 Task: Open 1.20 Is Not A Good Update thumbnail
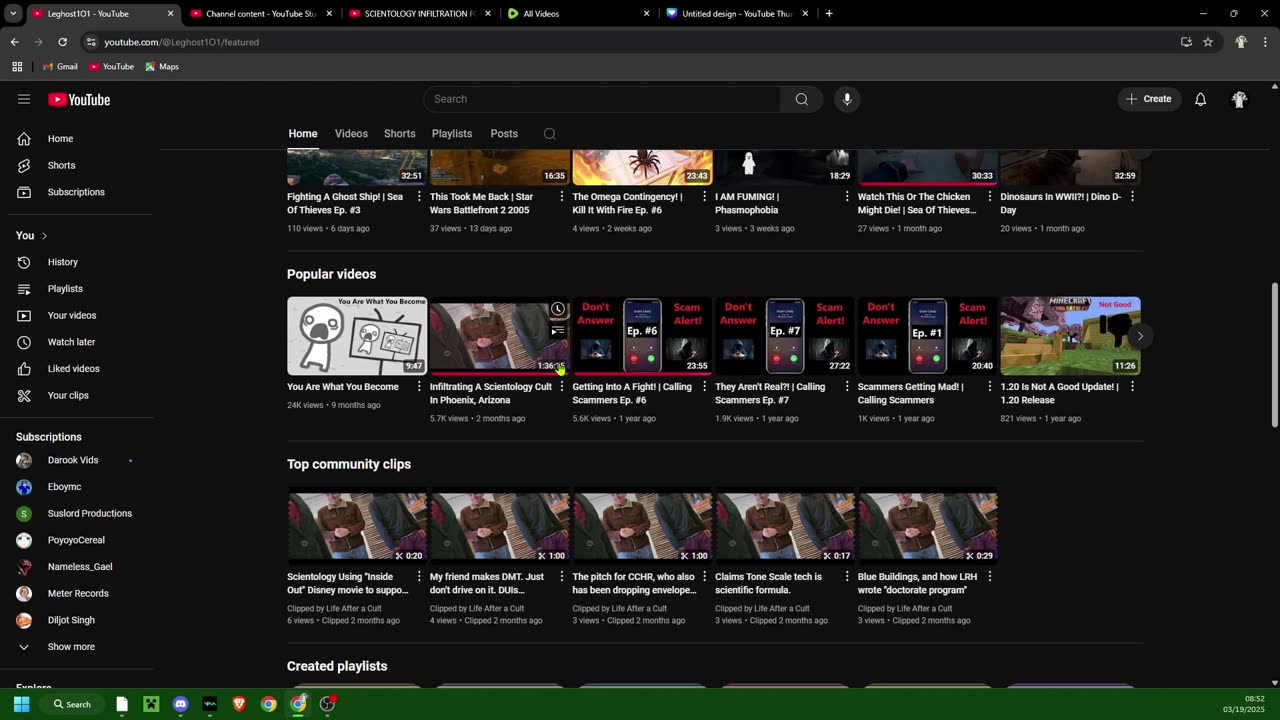tap(1070, 336)
